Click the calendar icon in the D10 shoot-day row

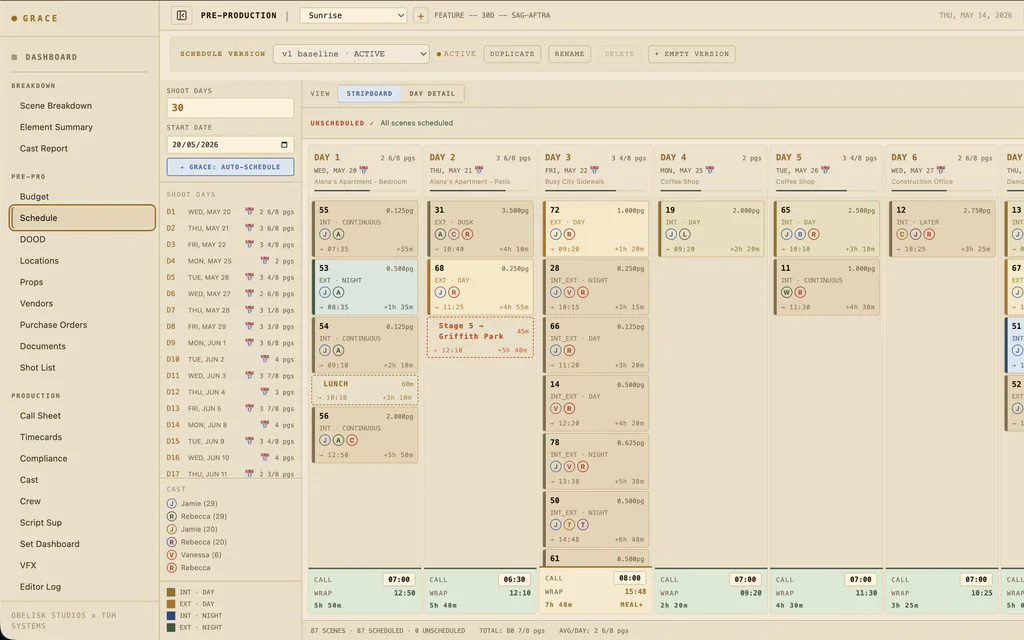coord(264,359)
